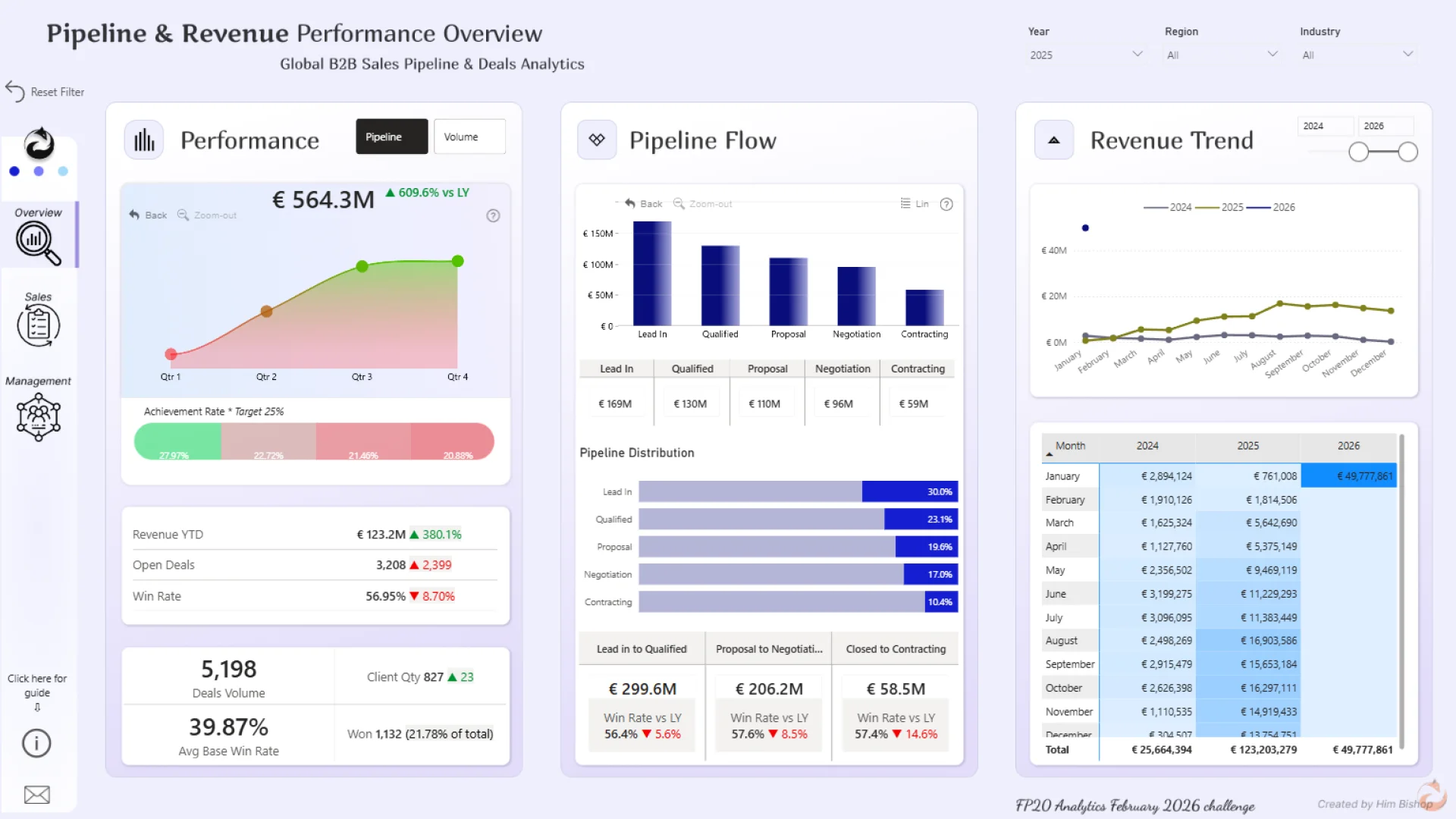Click the Reset Filter back-arrow icon
Viewport: 1456px width, 819px height.
tap(15, 91)
